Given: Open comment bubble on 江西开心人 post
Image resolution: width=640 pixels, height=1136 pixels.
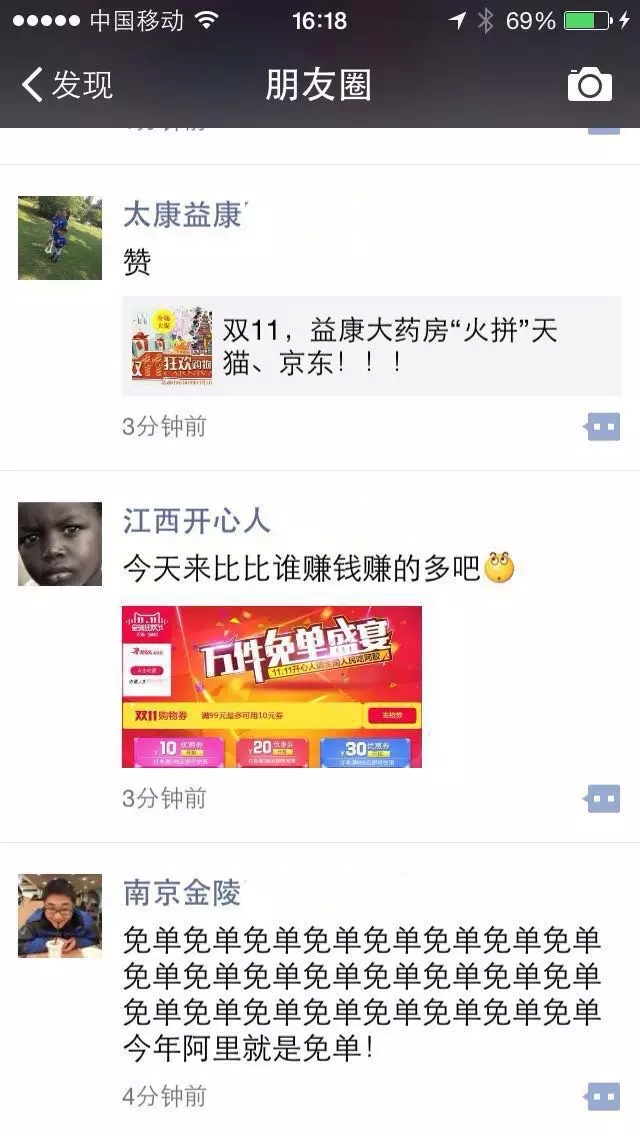Looking at the screenshot, I should [x=602, y=798].
